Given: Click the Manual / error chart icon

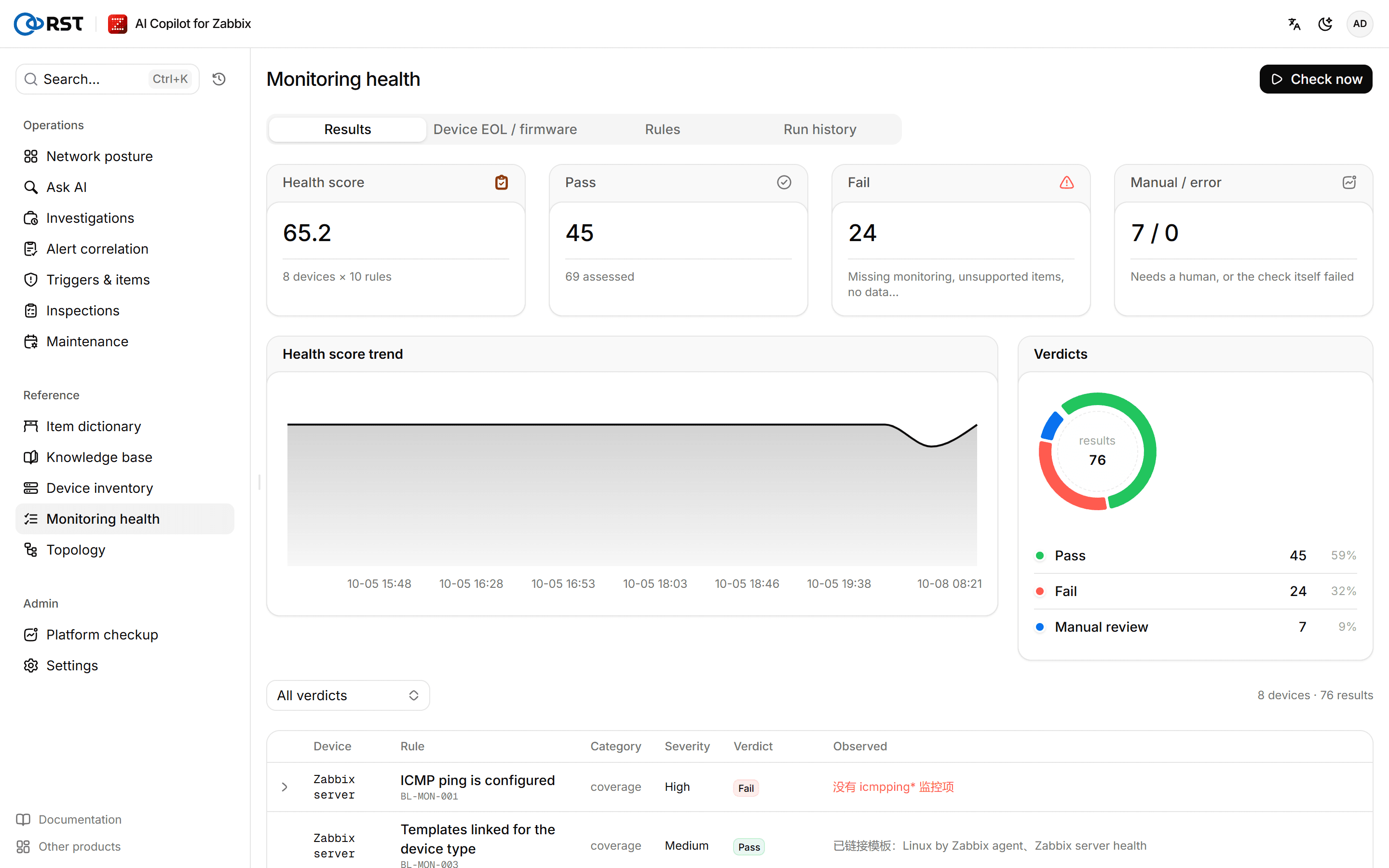Looking at the screenshot, I should click(x=1349, y=183).
